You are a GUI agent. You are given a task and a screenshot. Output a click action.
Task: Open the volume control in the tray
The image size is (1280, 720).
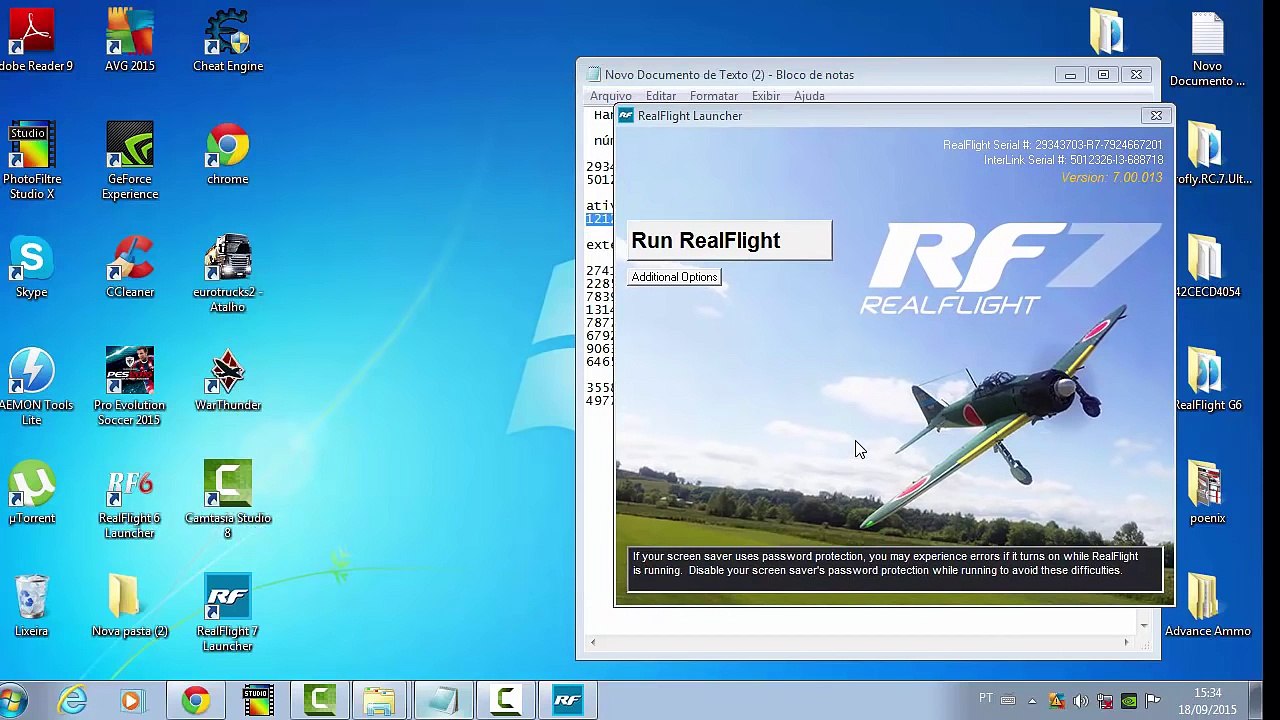(x=1081, y=701)
